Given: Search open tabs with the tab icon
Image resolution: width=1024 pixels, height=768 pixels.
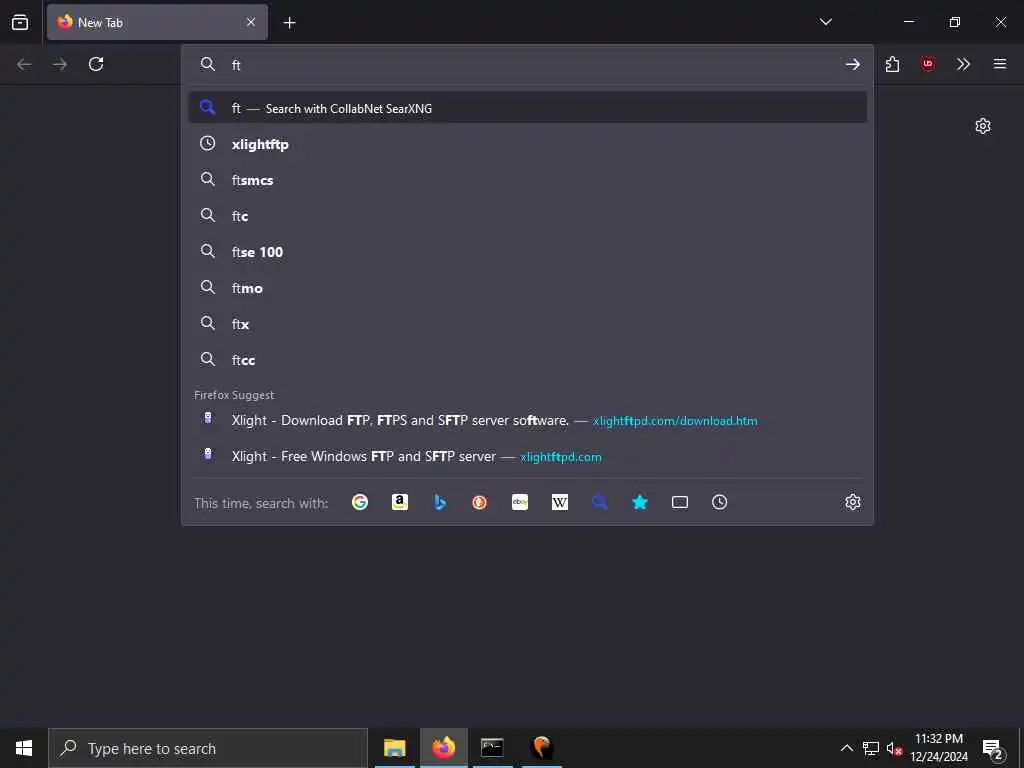Looking at the screenshot, I should [x=680, y=502].
